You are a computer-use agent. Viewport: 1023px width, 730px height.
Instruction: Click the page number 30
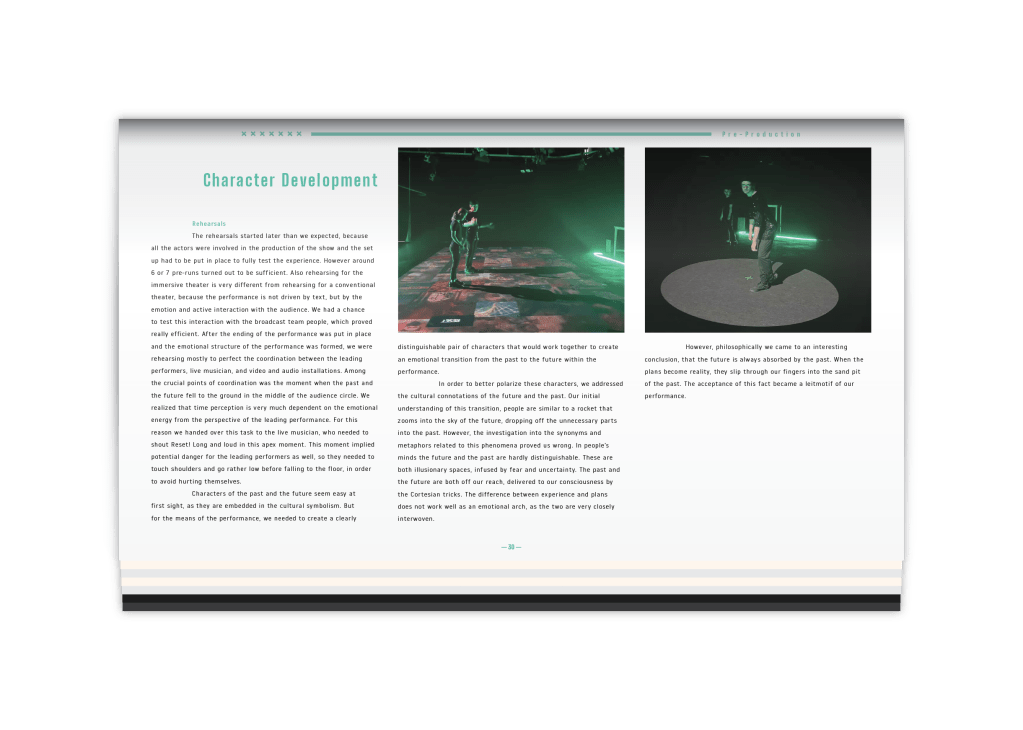coord(511,547)
